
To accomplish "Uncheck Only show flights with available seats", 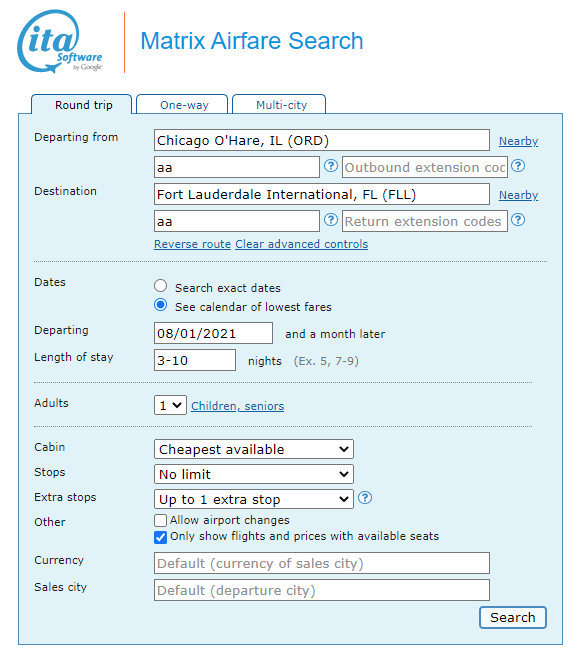I will (x=160, y=537).
